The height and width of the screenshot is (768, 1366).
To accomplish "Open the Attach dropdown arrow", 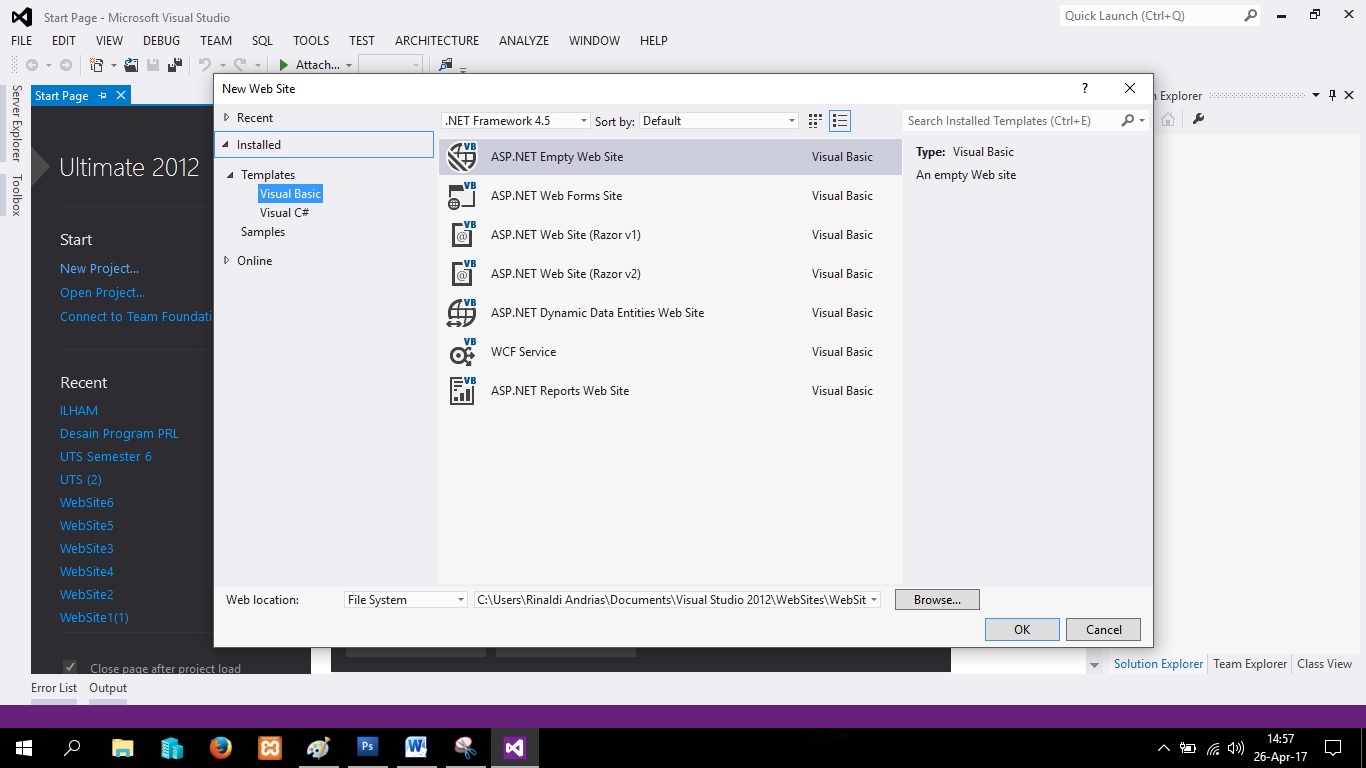I will (x=349, y=65).
